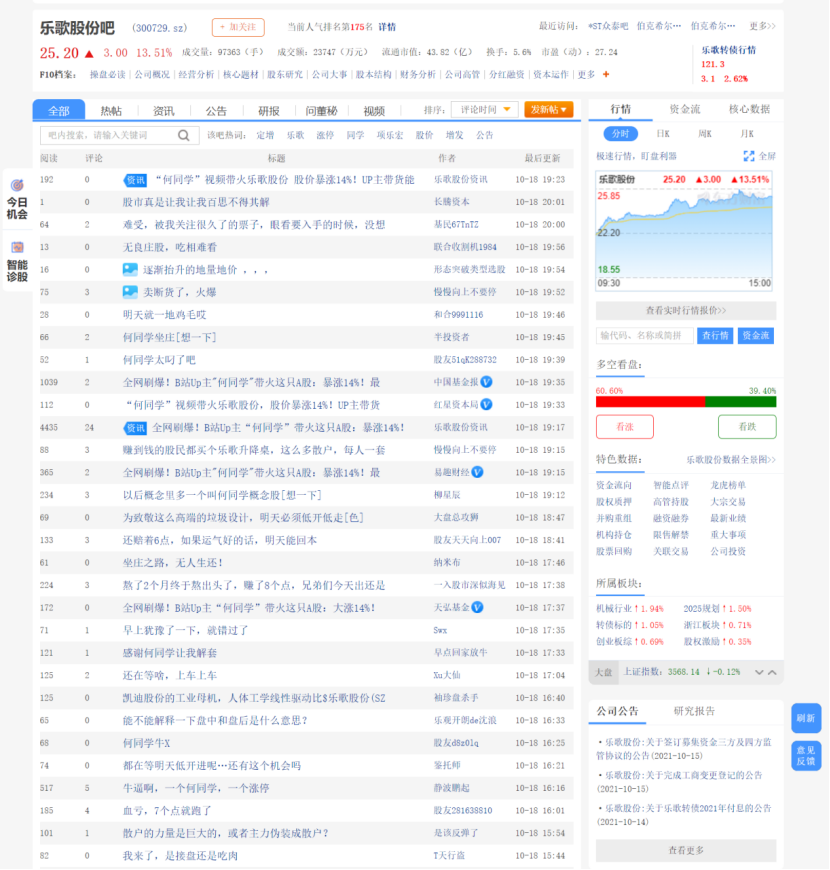This screenshot has height=870, width=830.
Task: Open the 发新帖 dropdown button
Action: click(x=548, y=110)
